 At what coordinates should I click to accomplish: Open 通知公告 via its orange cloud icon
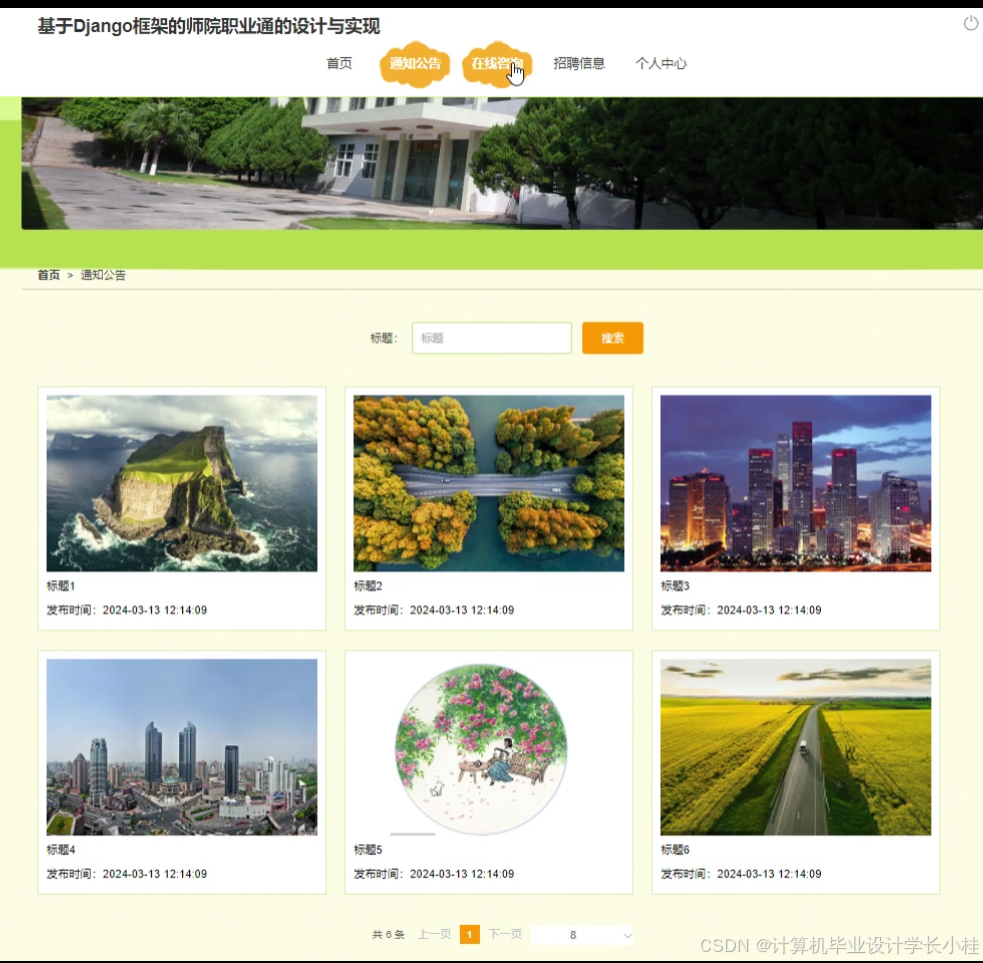(414, 63)
